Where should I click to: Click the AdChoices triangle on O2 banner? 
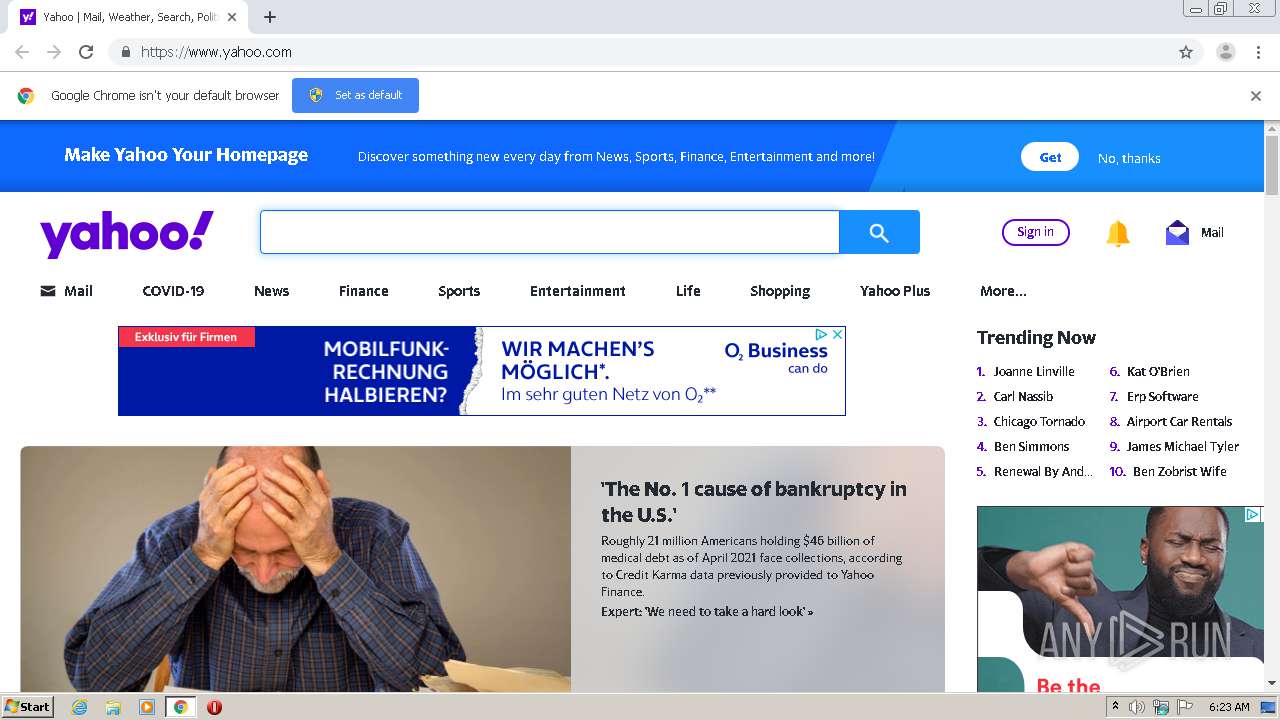(x=822, y=335)
